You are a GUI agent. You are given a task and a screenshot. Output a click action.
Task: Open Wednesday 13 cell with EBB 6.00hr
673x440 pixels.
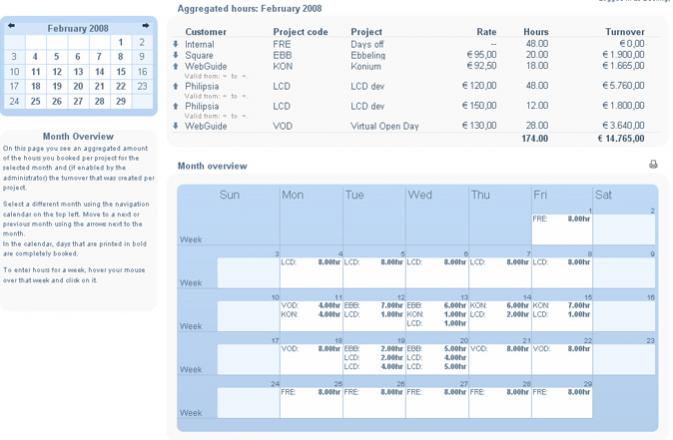coord(437,316)
